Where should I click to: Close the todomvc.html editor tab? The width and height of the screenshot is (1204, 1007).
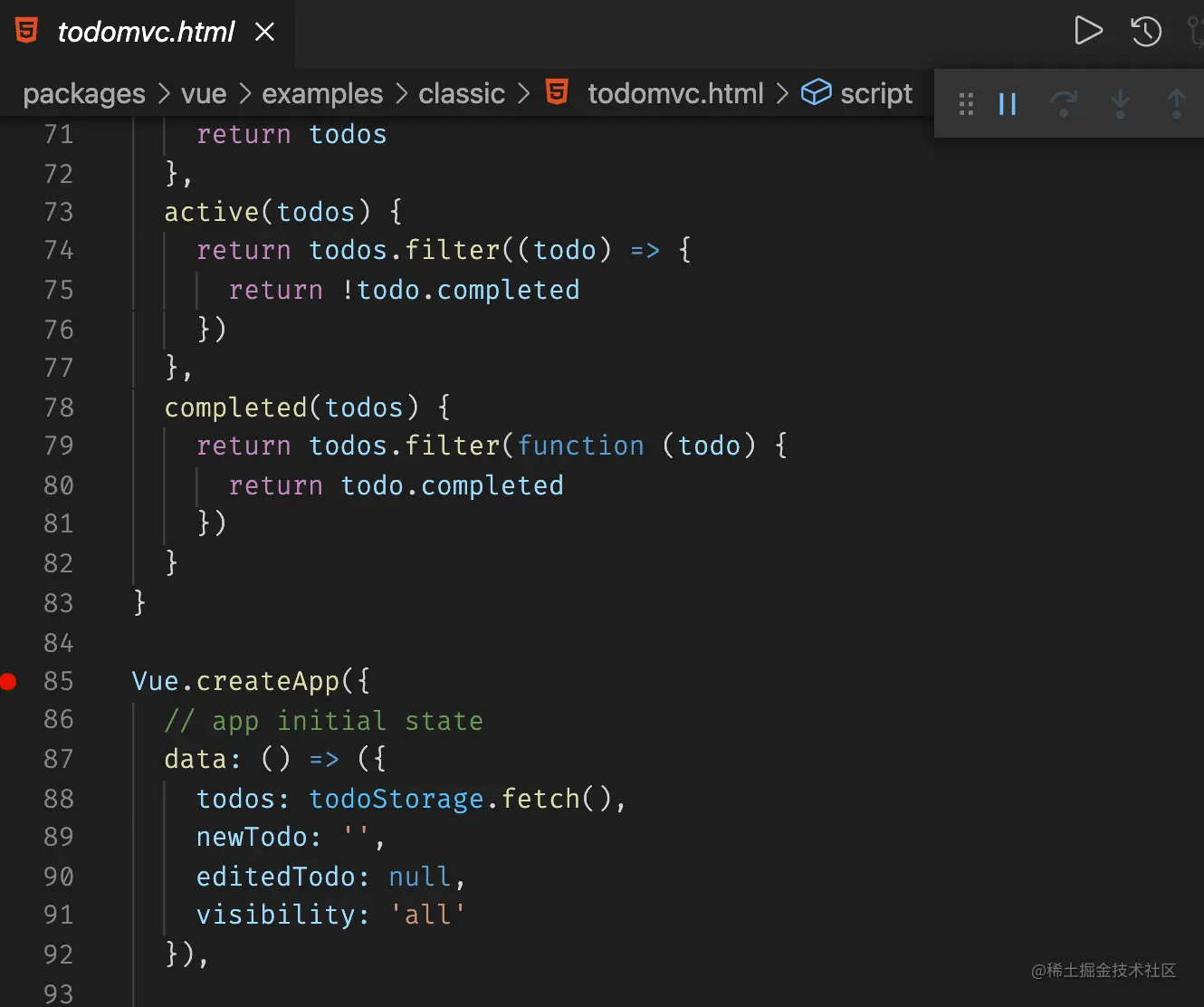click(264, 32)
